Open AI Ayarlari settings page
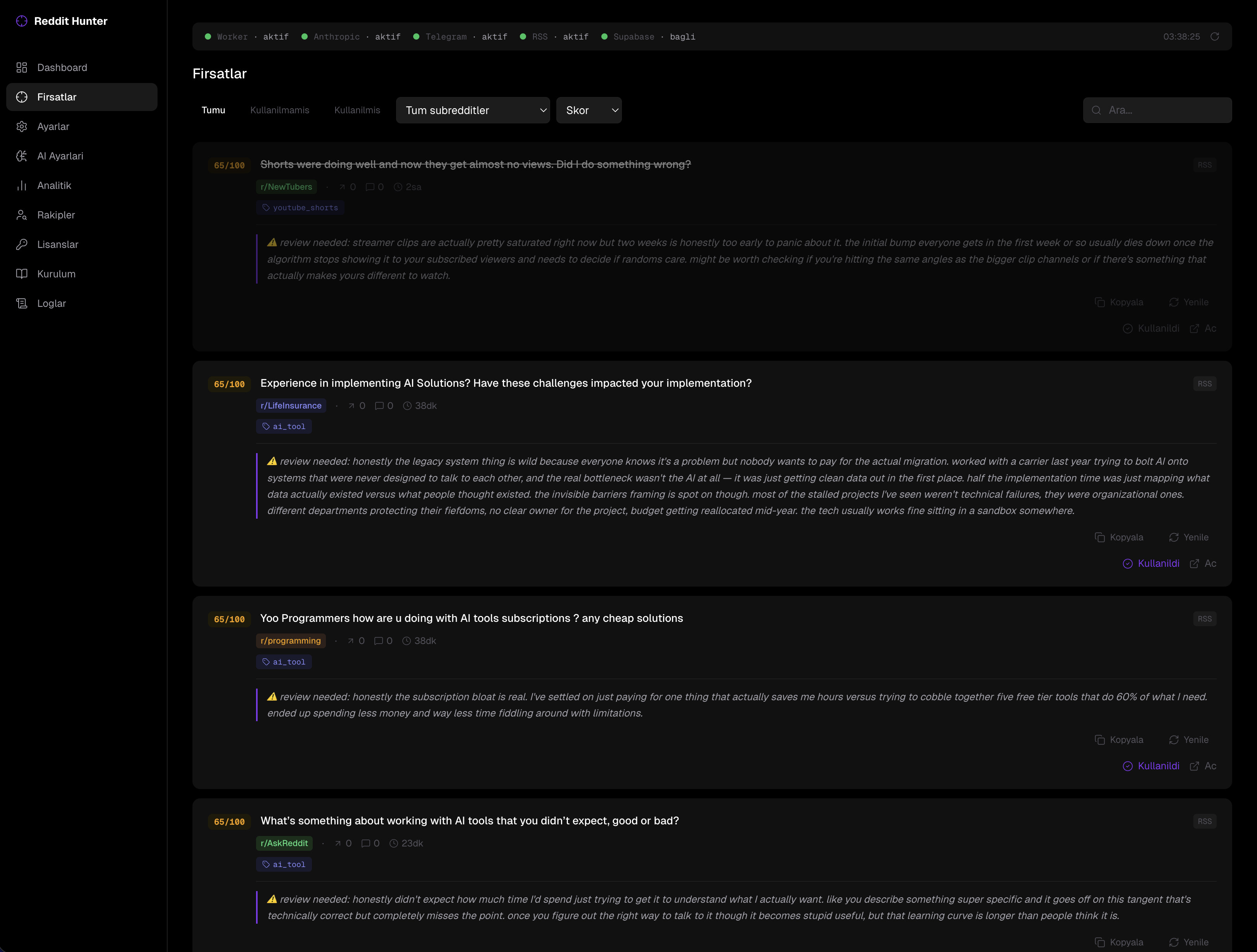Image resolution: width=1257 pixels, height=952 pixels. [60, 156]
